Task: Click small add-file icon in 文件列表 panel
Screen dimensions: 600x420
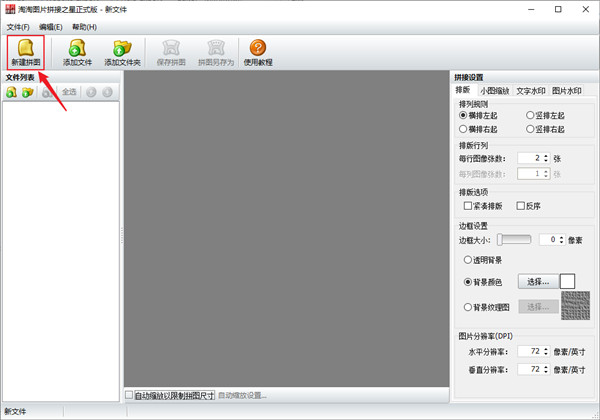Action: click(x=11, y=93)
